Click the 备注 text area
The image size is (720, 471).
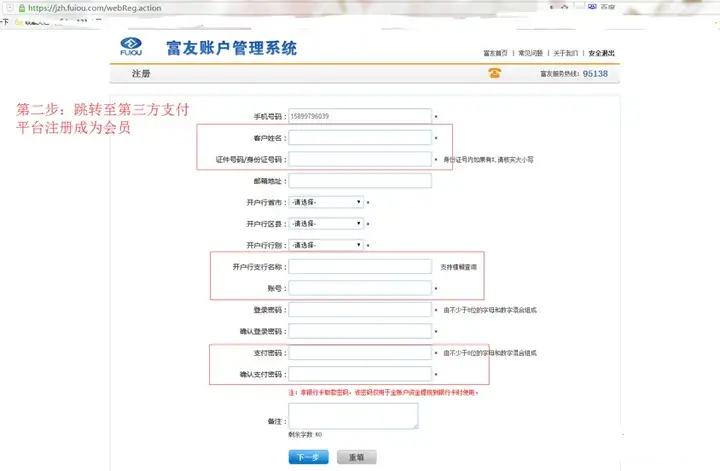pyautogui.click(x=353, y=416)
